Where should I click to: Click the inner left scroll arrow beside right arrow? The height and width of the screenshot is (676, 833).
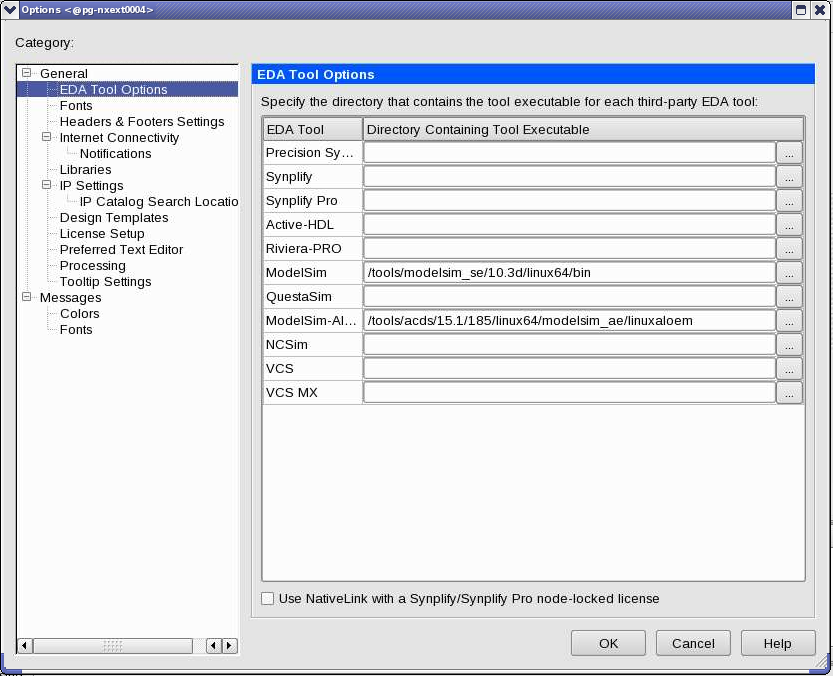point(214,646)
